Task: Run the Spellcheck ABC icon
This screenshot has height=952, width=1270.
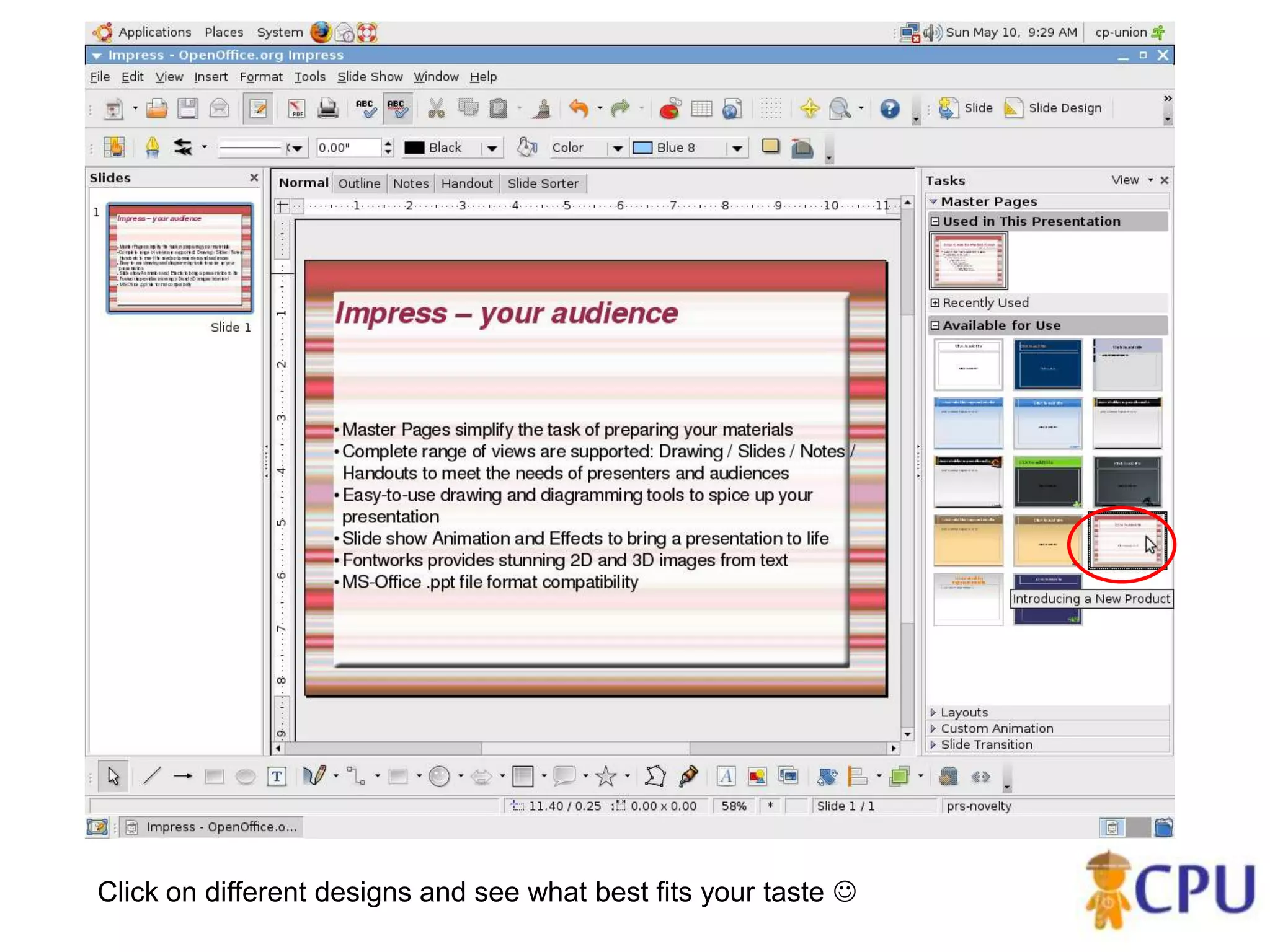Action: tap(365, 108)
